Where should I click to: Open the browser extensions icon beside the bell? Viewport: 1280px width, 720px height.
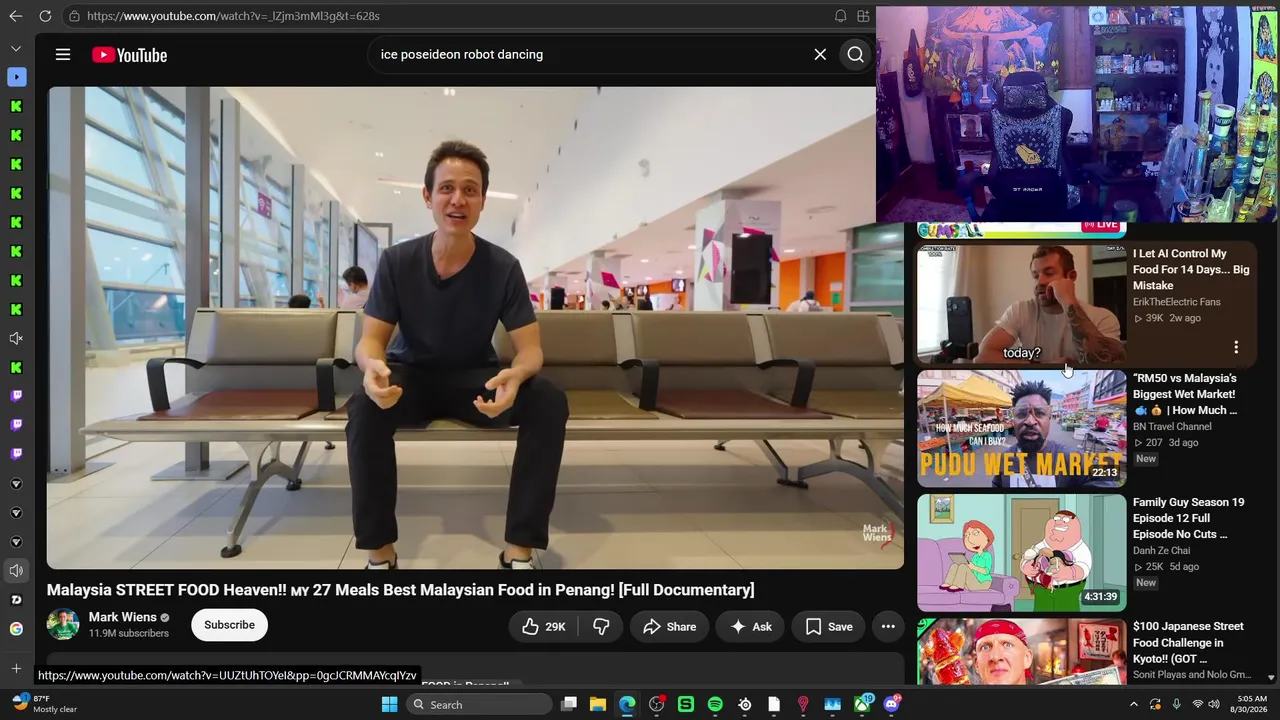tap(863, 16)
